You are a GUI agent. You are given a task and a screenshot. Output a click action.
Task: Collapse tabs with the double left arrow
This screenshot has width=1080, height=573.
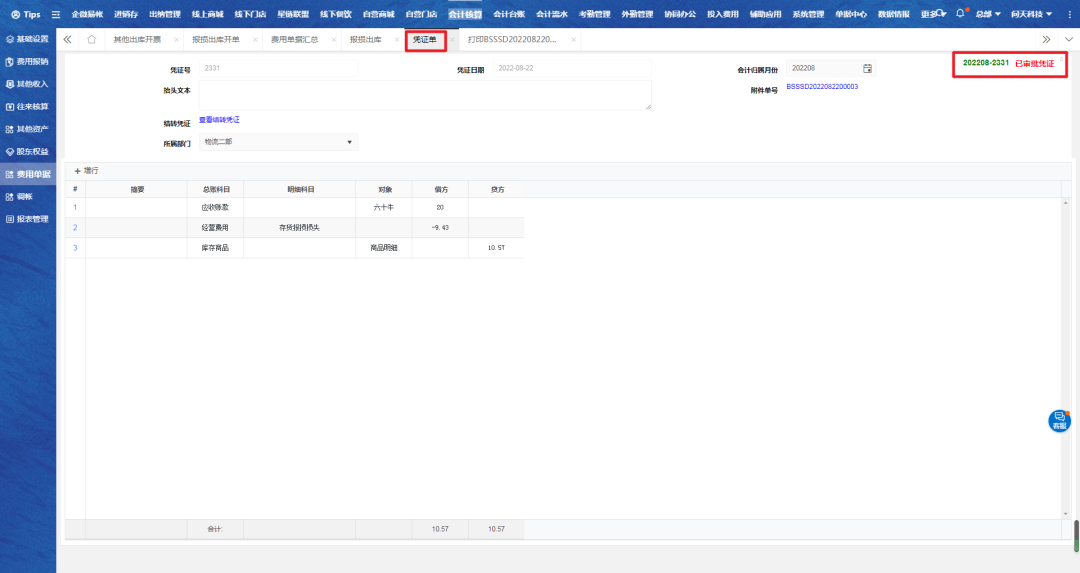click(x=68, y=40)
